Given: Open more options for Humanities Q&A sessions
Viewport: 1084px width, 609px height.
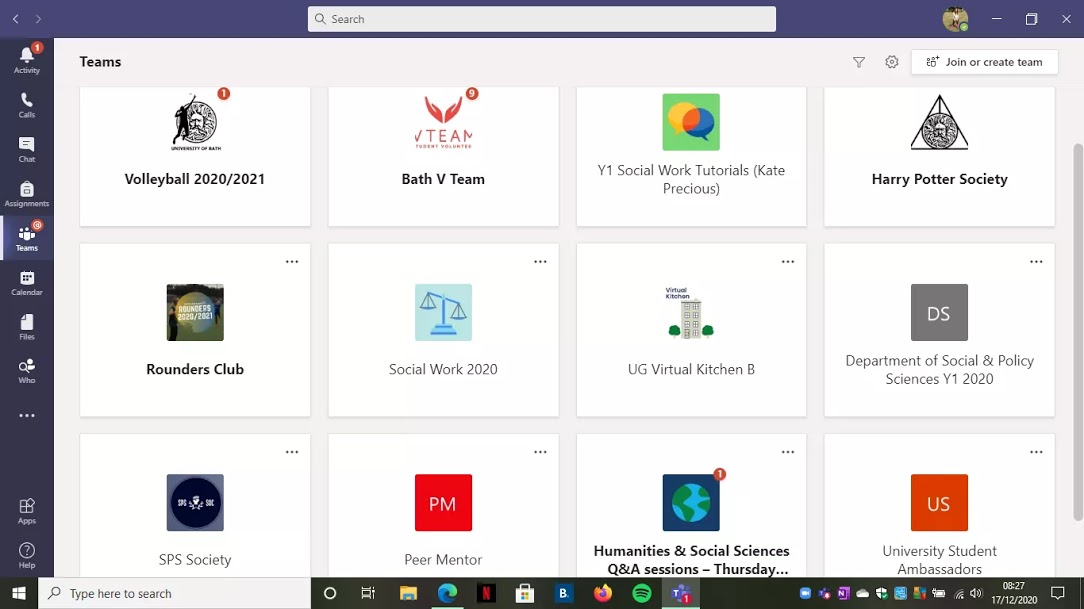Looking at the screenshot, I should [787, 452].
